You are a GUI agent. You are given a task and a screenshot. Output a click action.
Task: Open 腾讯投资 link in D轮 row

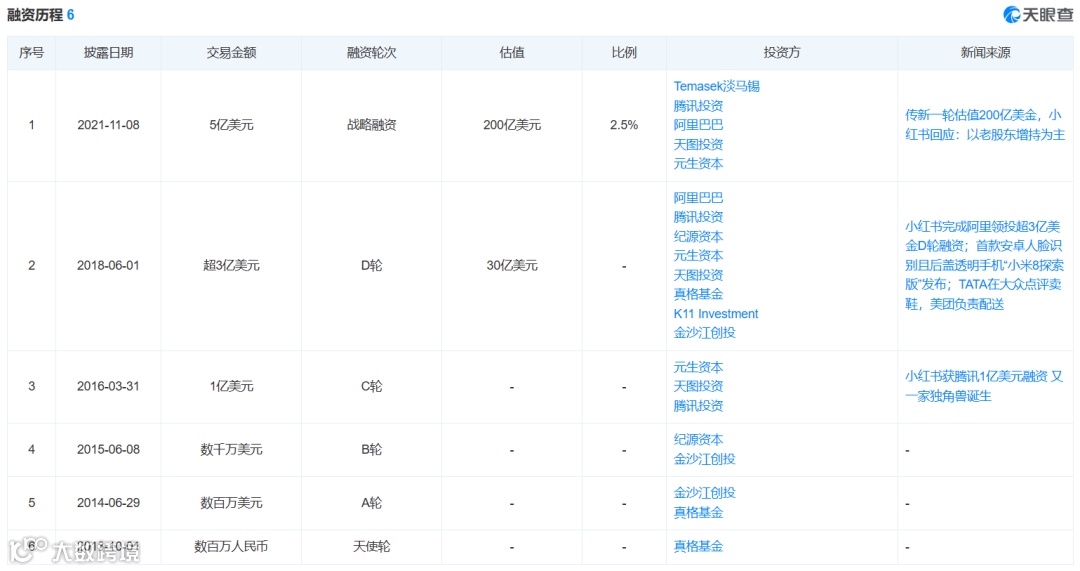click(698, 217)
